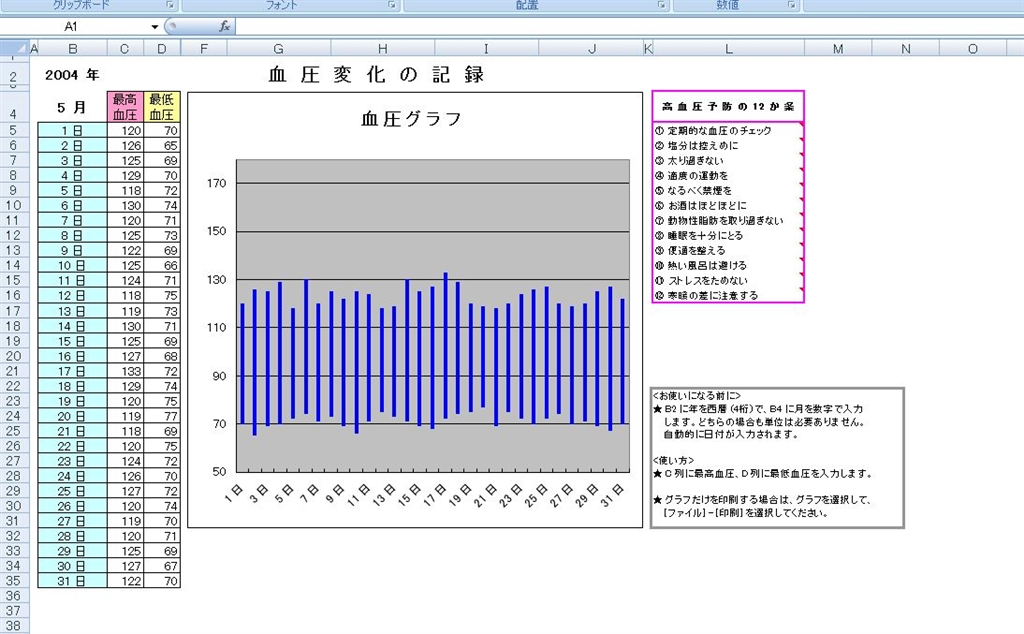Select row 21 header
This screenshot has height=634, width=1024.
point(13,371)
